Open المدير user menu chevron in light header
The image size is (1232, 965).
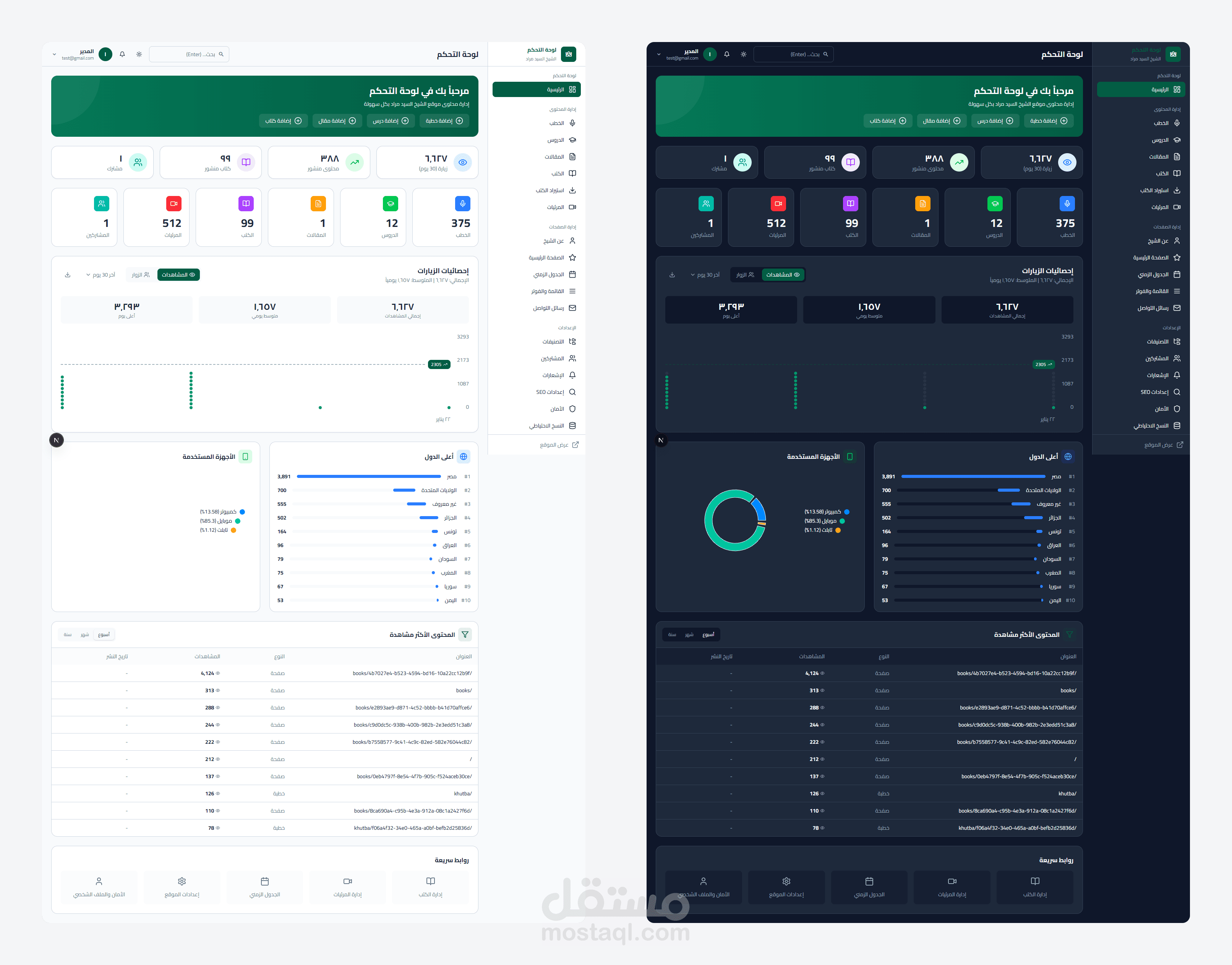click(54, 55)
